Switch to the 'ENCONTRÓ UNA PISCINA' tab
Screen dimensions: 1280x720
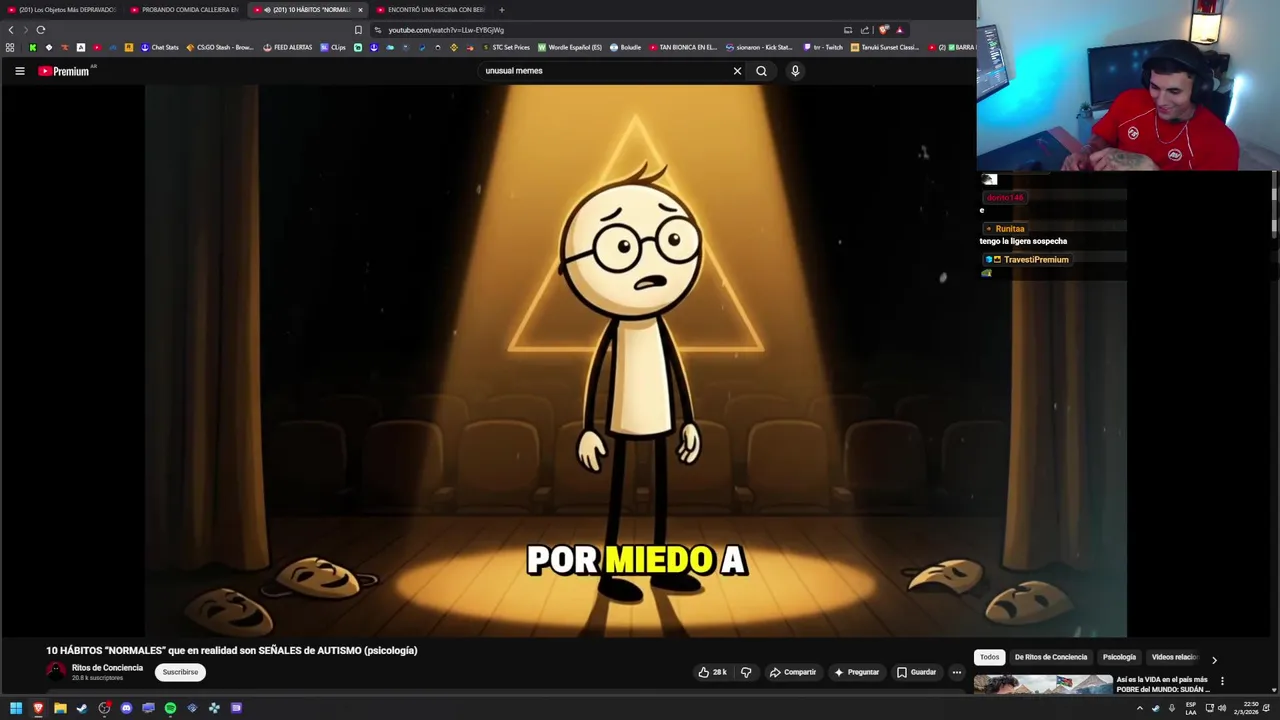click(x=431, y=10)
